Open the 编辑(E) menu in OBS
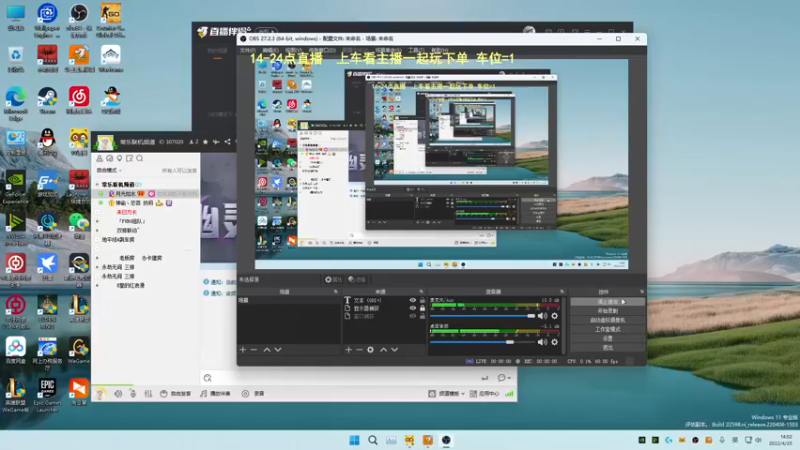 [270, 51]
